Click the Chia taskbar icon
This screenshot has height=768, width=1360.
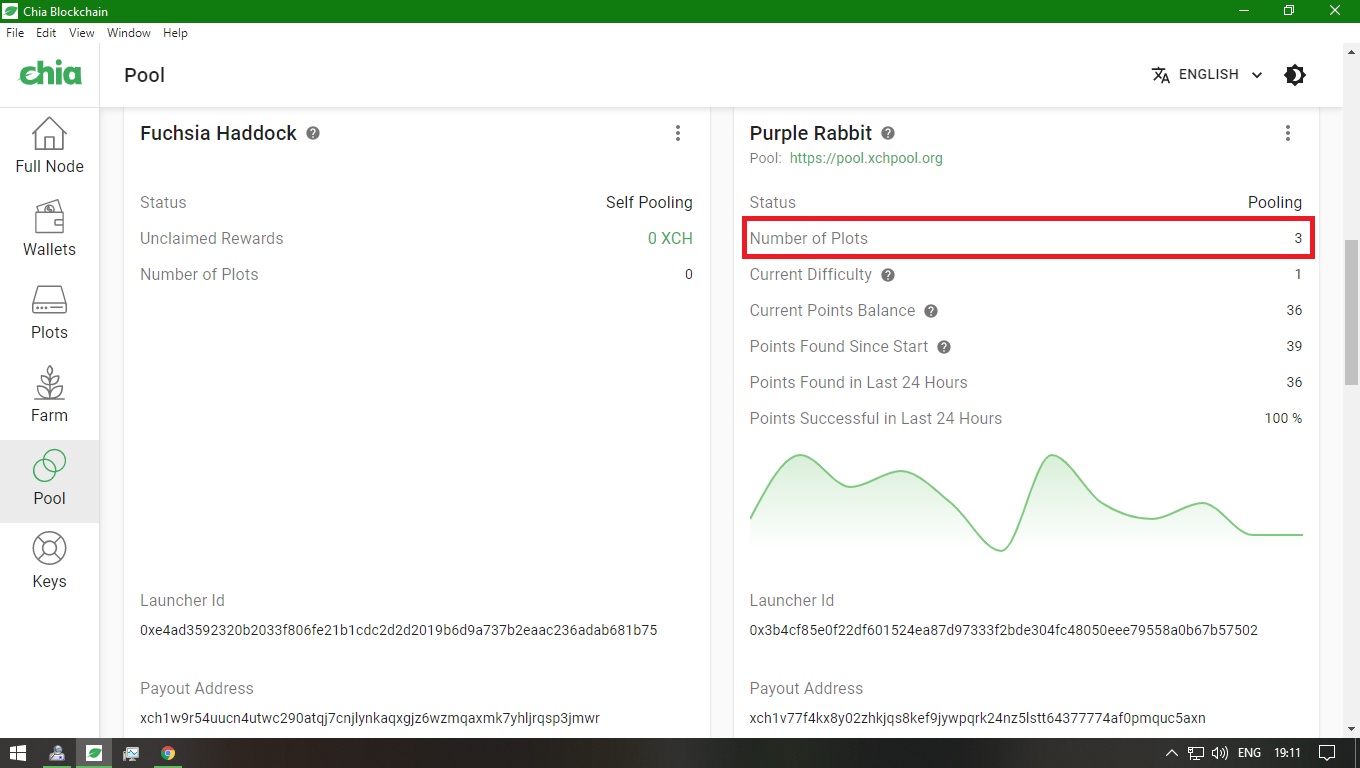(94, 753)
